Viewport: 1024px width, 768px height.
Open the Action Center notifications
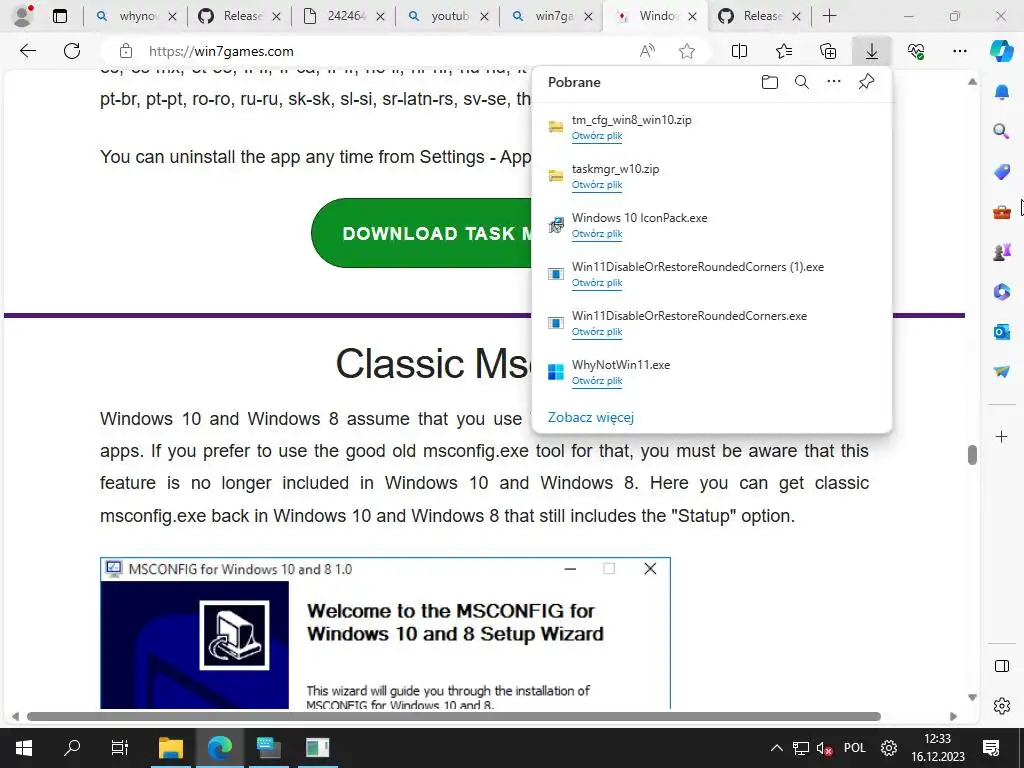[x=991, y=748]
